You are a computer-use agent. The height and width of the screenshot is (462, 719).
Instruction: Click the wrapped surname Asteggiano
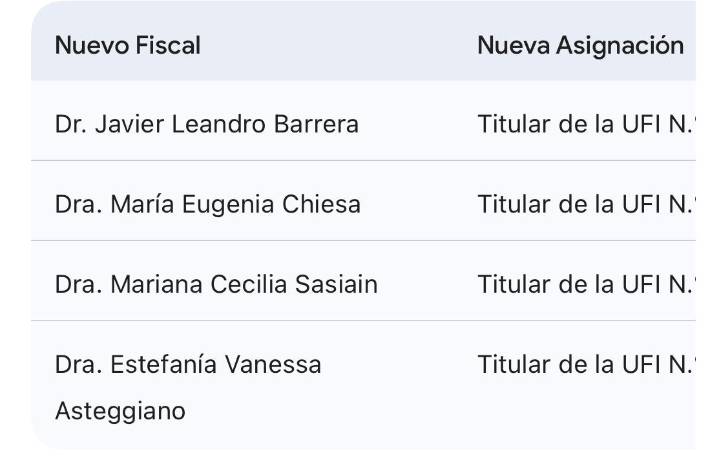[x=120, y=411]
